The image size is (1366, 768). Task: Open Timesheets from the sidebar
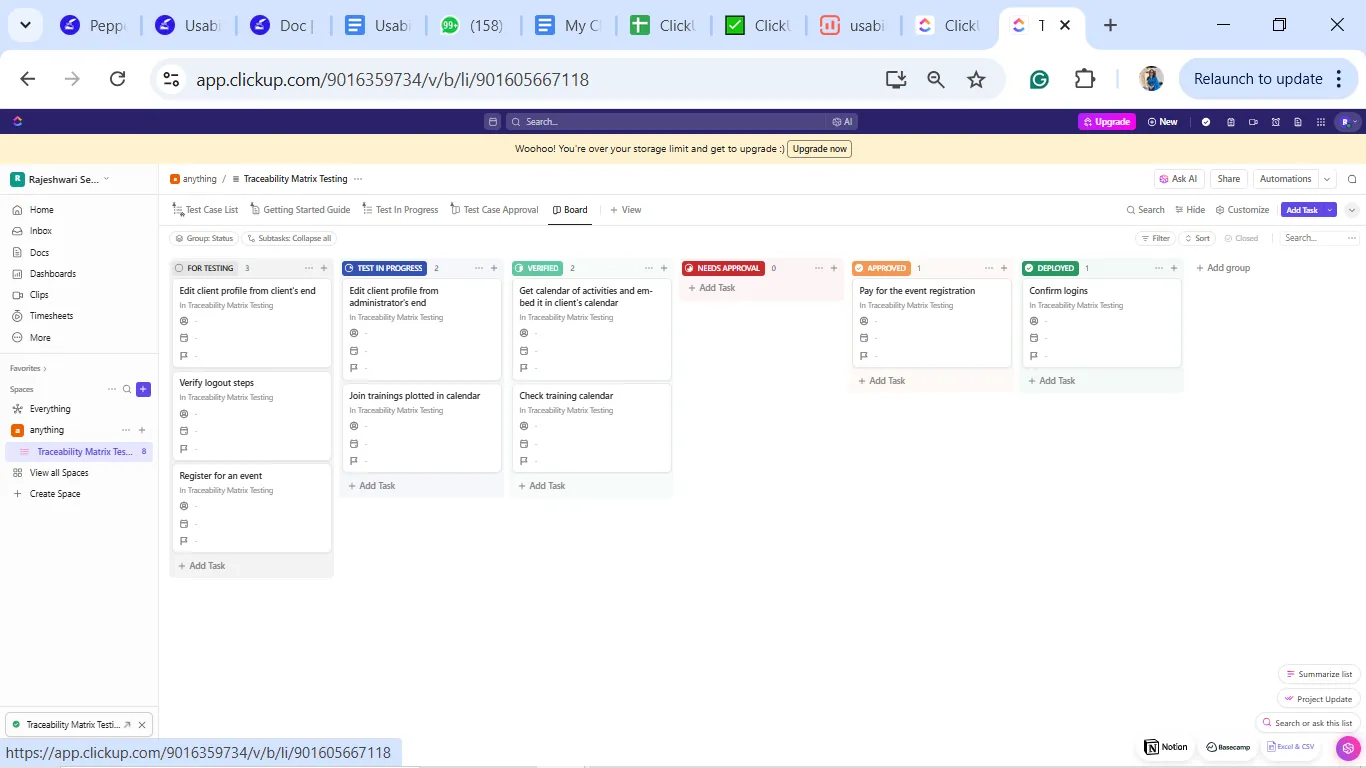tap(50, 316)
